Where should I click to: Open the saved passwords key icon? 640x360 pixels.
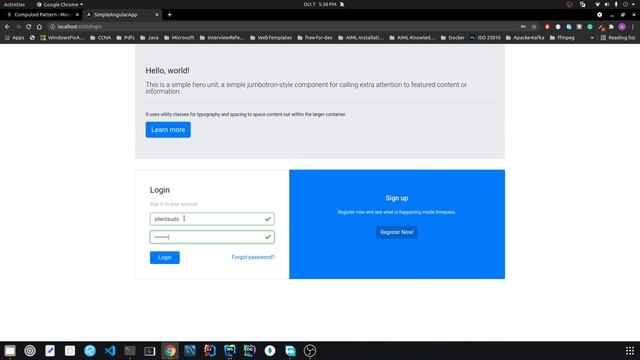pyautogui.click(x=523, y=27)
